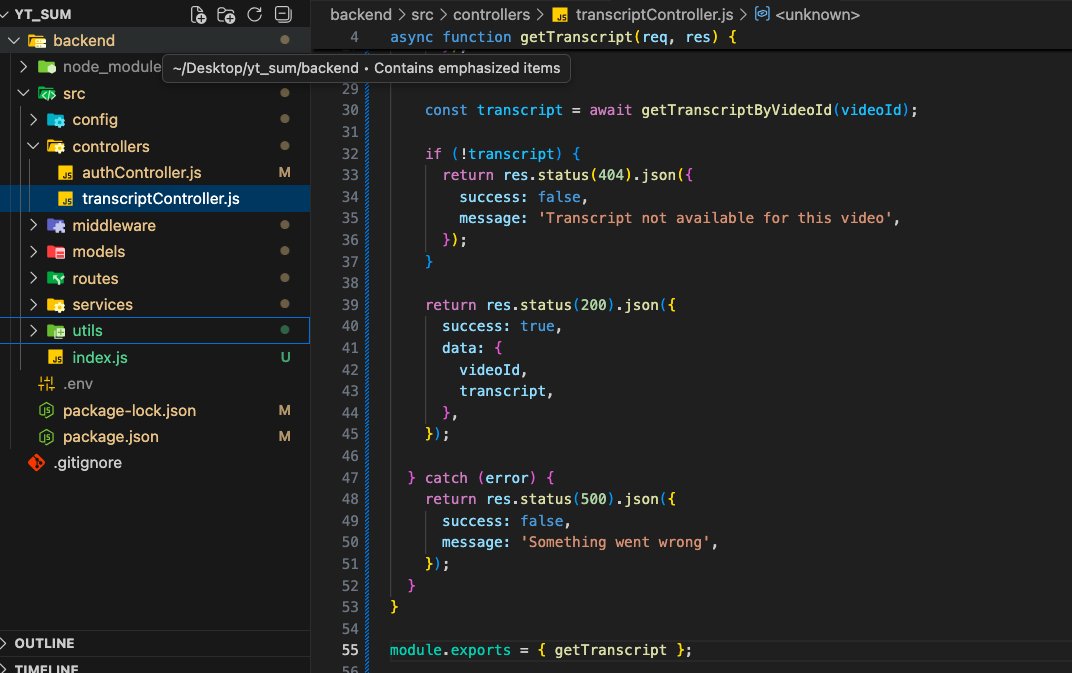
Task: Click the node_modules folder icon
Action: pos(46,67)
